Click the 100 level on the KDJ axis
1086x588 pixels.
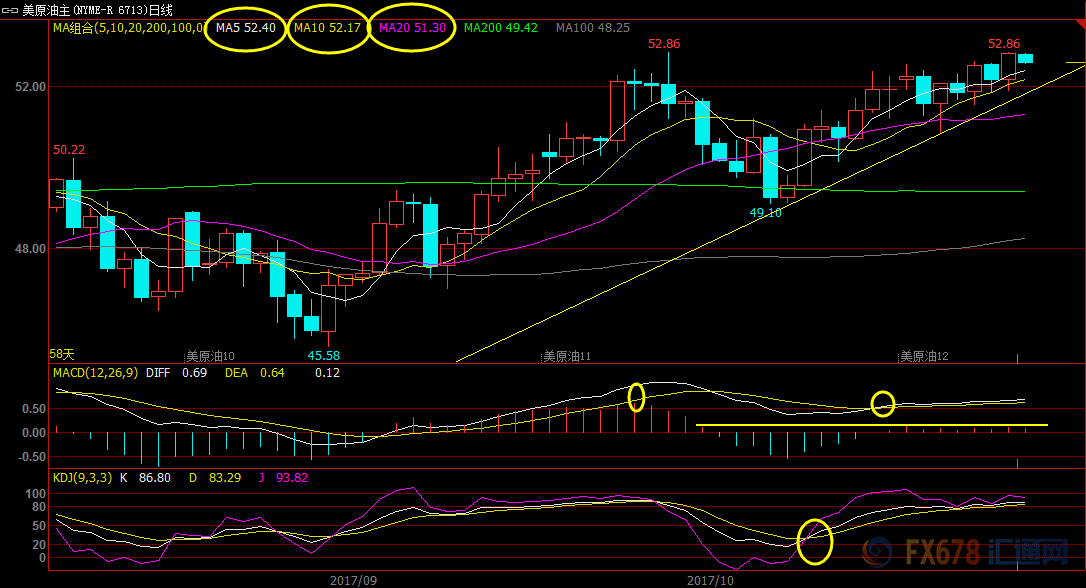(x=36, y=494)
